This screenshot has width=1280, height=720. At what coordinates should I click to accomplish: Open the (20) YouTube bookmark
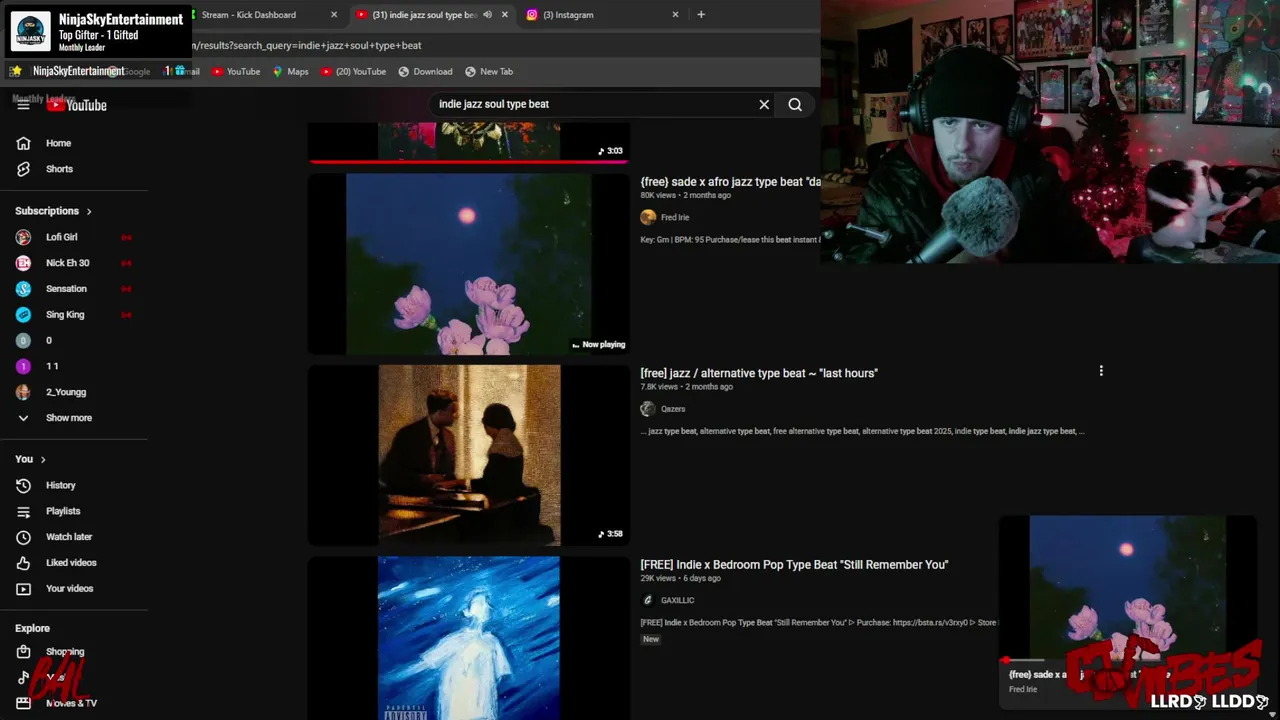pos(353,72)
